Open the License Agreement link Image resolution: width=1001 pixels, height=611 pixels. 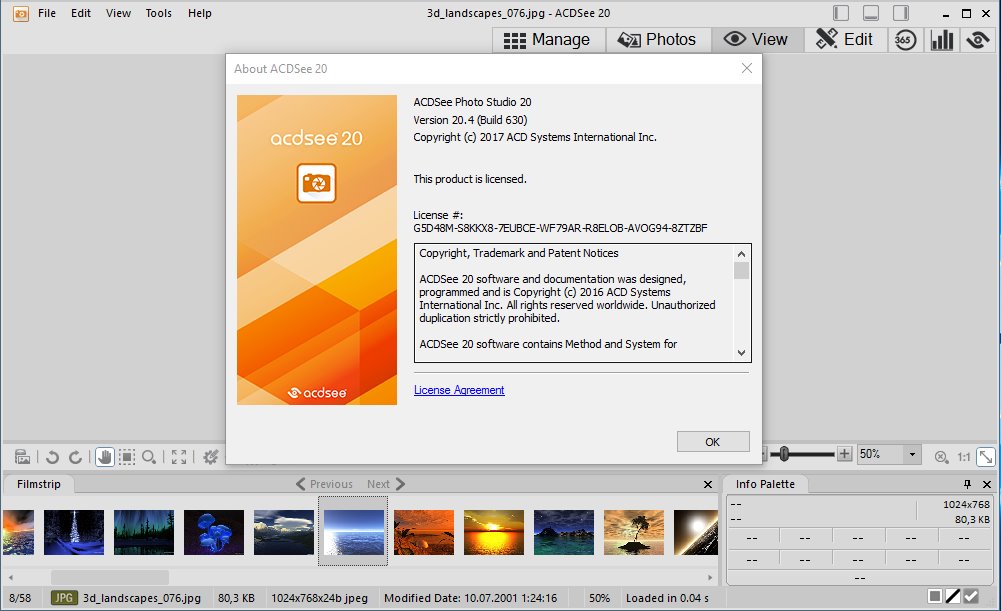pos(459,390)
